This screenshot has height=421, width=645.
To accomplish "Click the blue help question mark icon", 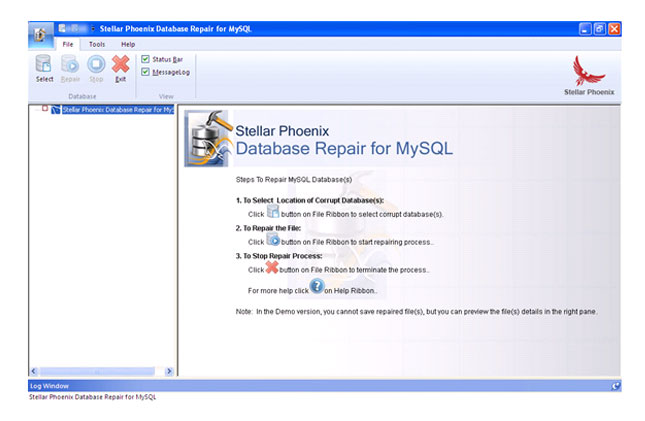I will pyautogui.click(x=317, y=286).
